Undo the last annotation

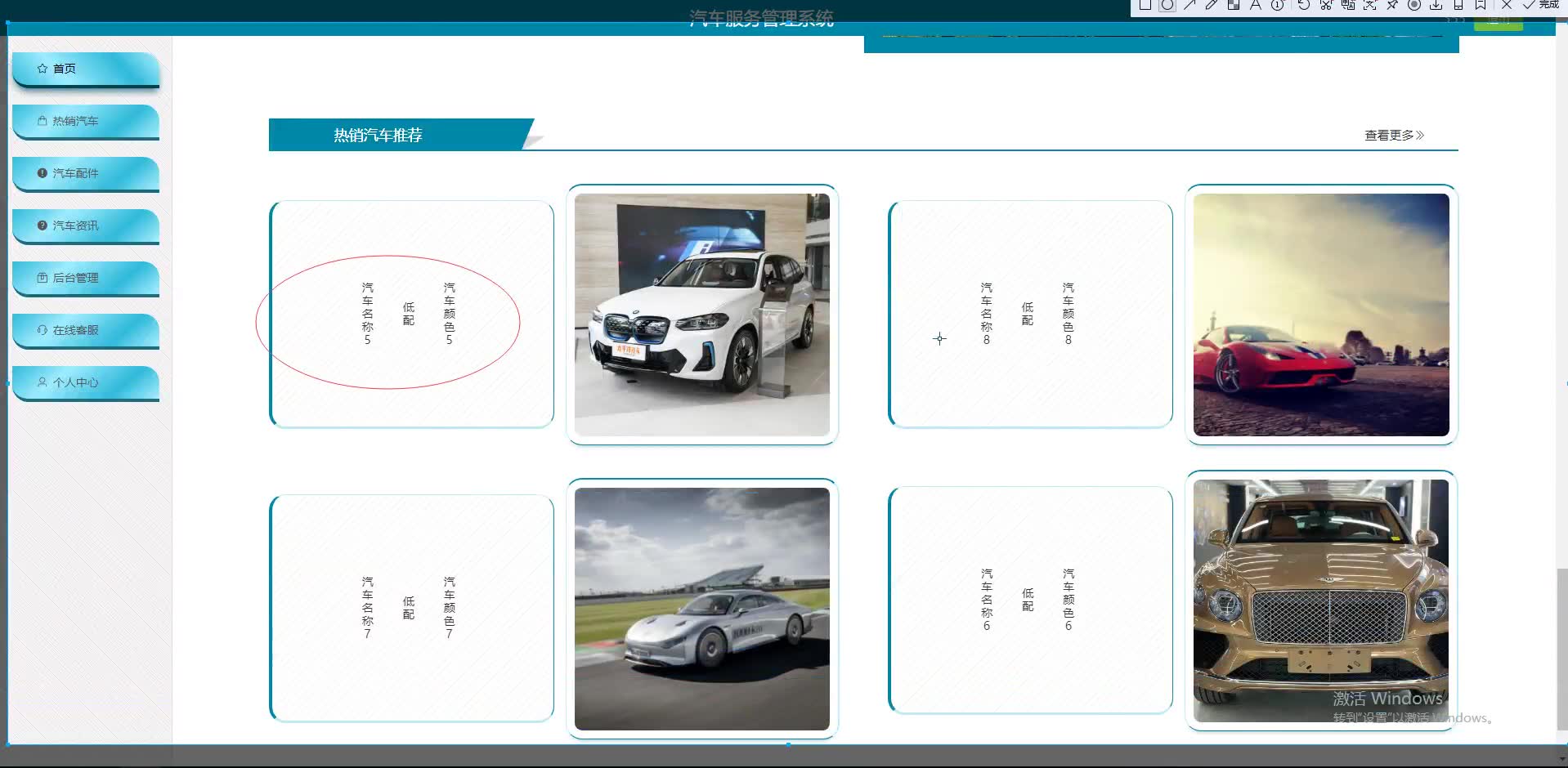[1303, 5]
